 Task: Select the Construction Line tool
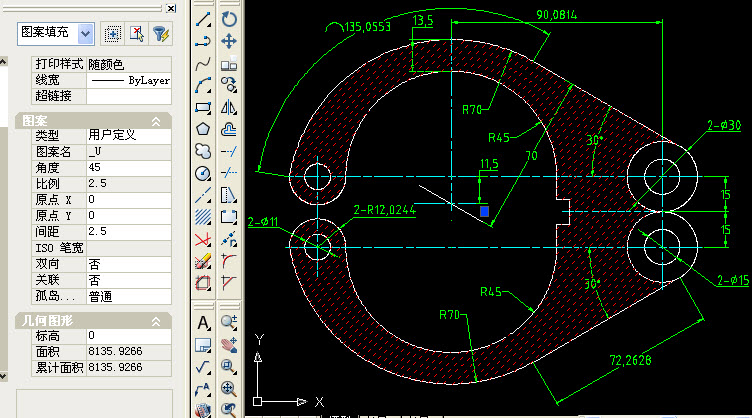pos(203,196)
